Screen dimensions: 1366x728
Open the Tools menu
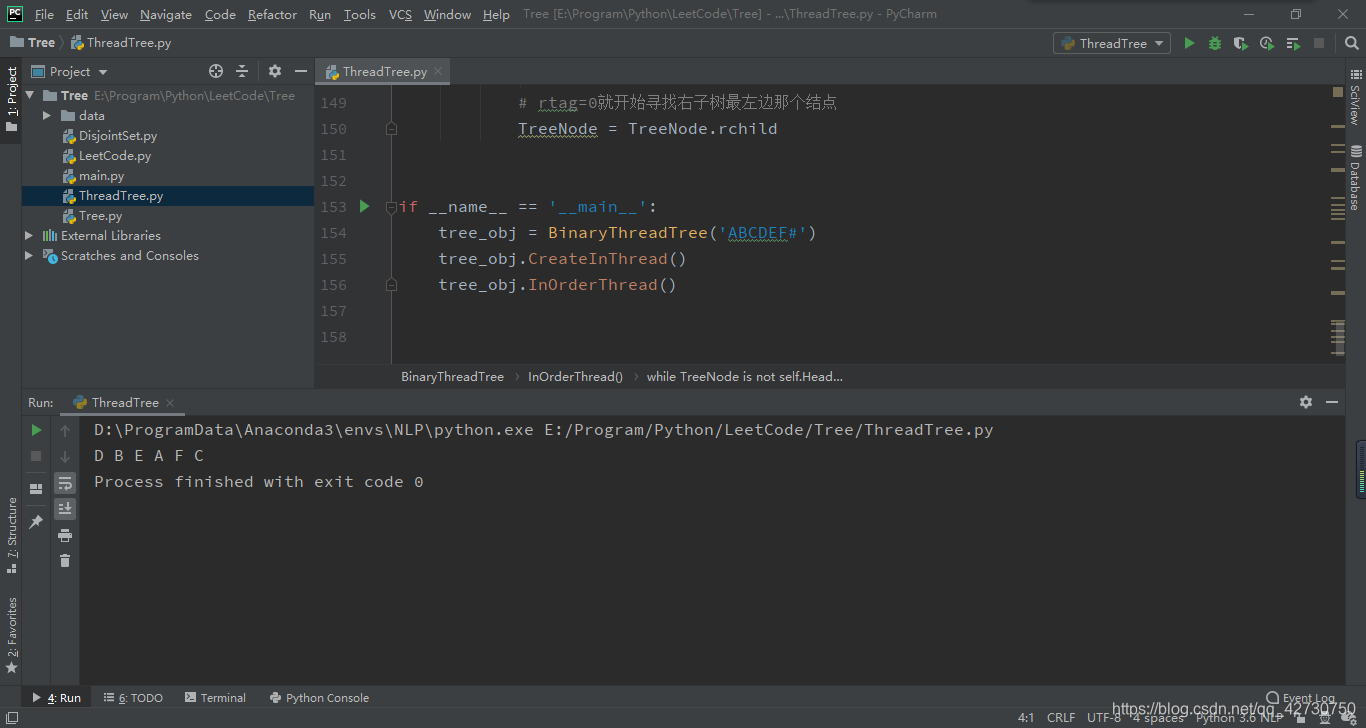[x=359, y=14]
